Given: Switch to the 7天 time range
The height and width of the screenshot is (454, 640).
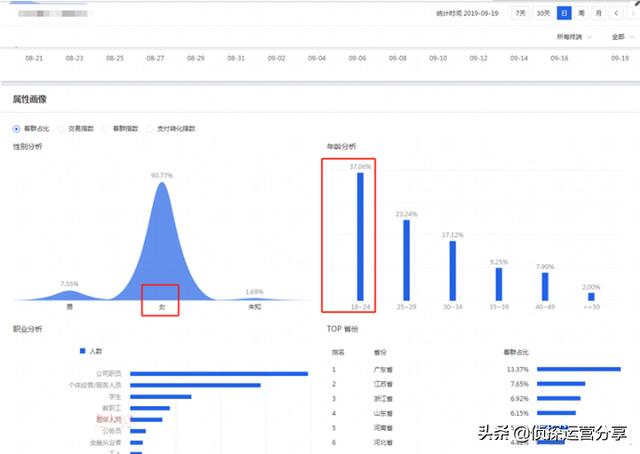Looking at the screenshot, I should click(520, 13).
